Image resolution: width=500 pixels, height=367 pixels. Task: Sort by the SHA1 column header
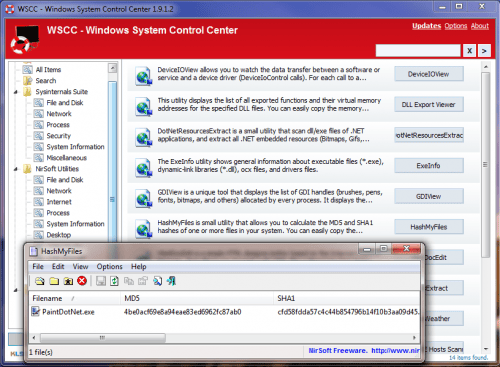347,298
